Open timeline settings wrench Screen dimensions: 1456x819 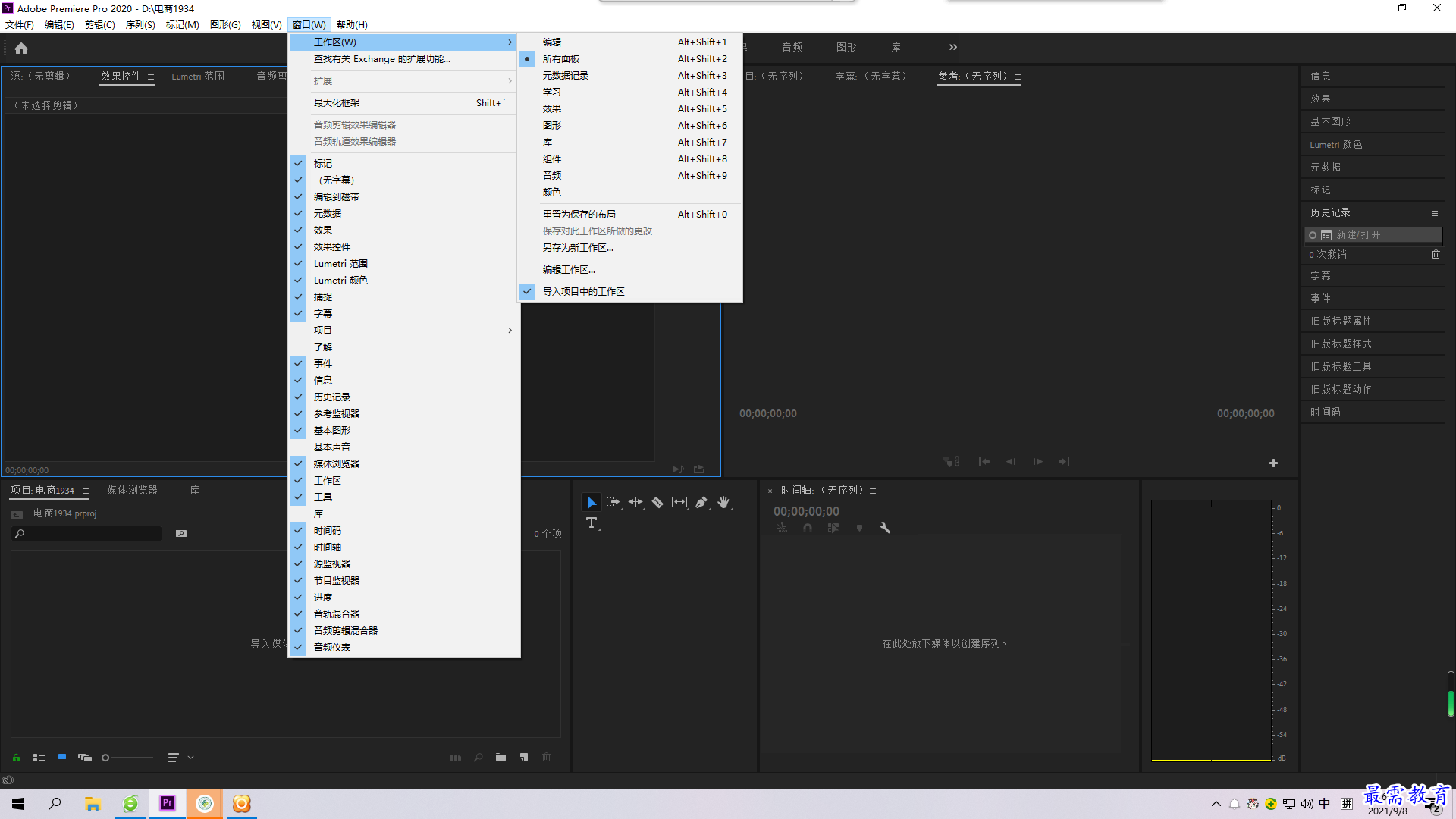click(x=885, y=528)
